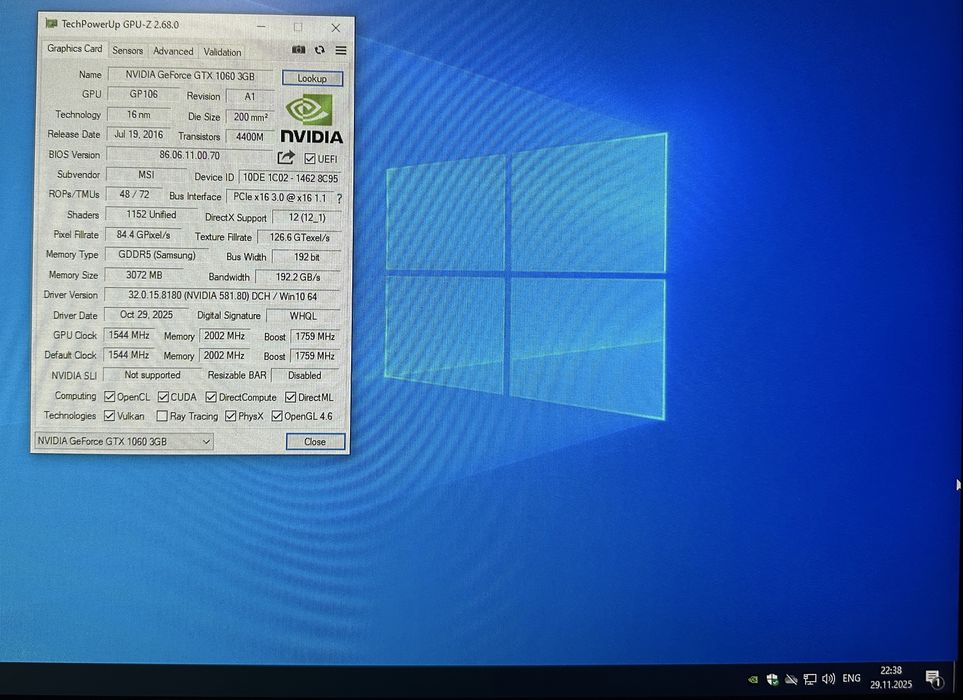Select the Graphics Card tab
This screenshot has width=963, height=700.
74,49
